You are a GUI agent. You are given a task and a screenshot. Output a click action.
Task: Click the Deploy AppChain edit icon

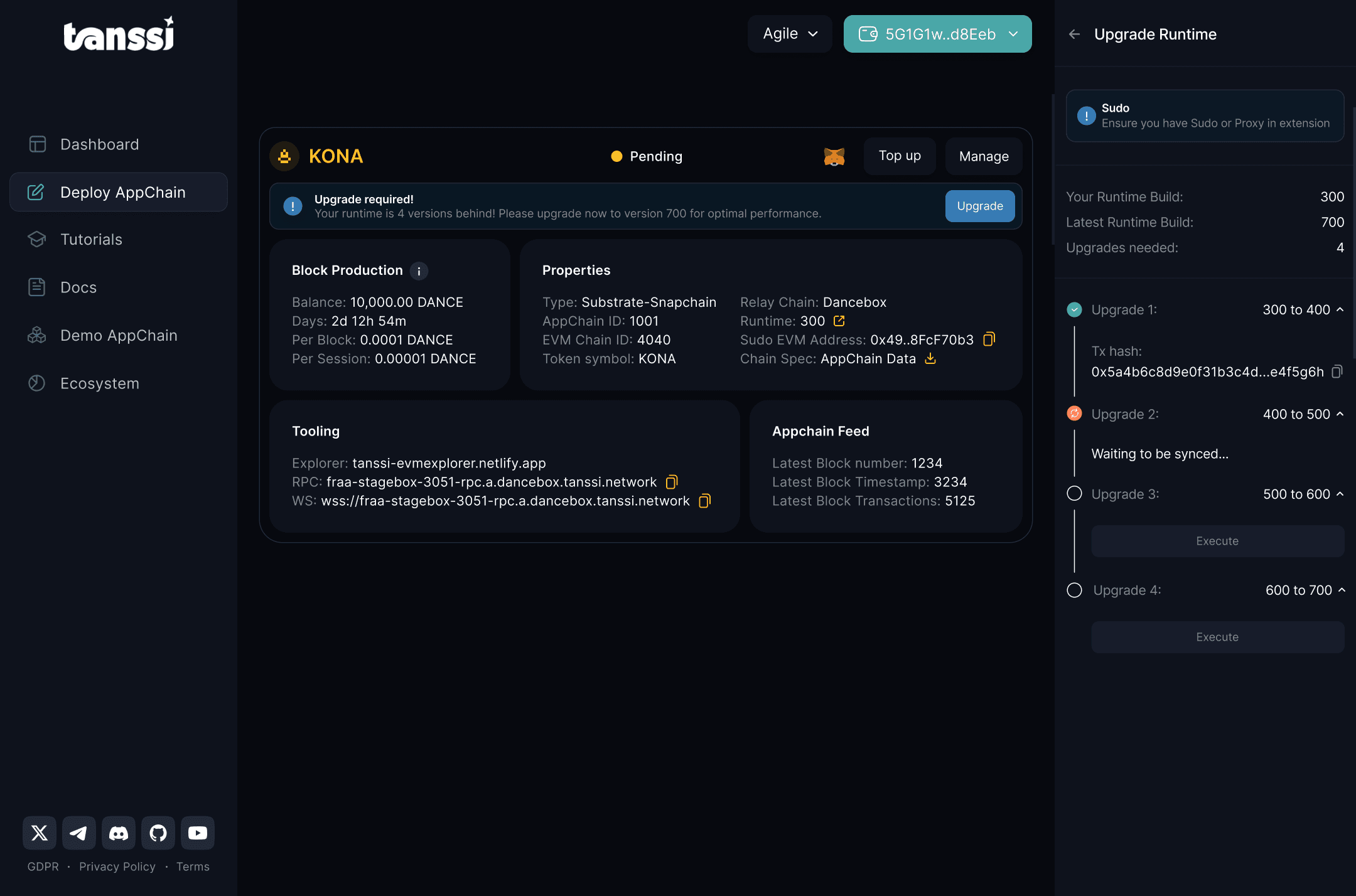(x=36, y=192)
